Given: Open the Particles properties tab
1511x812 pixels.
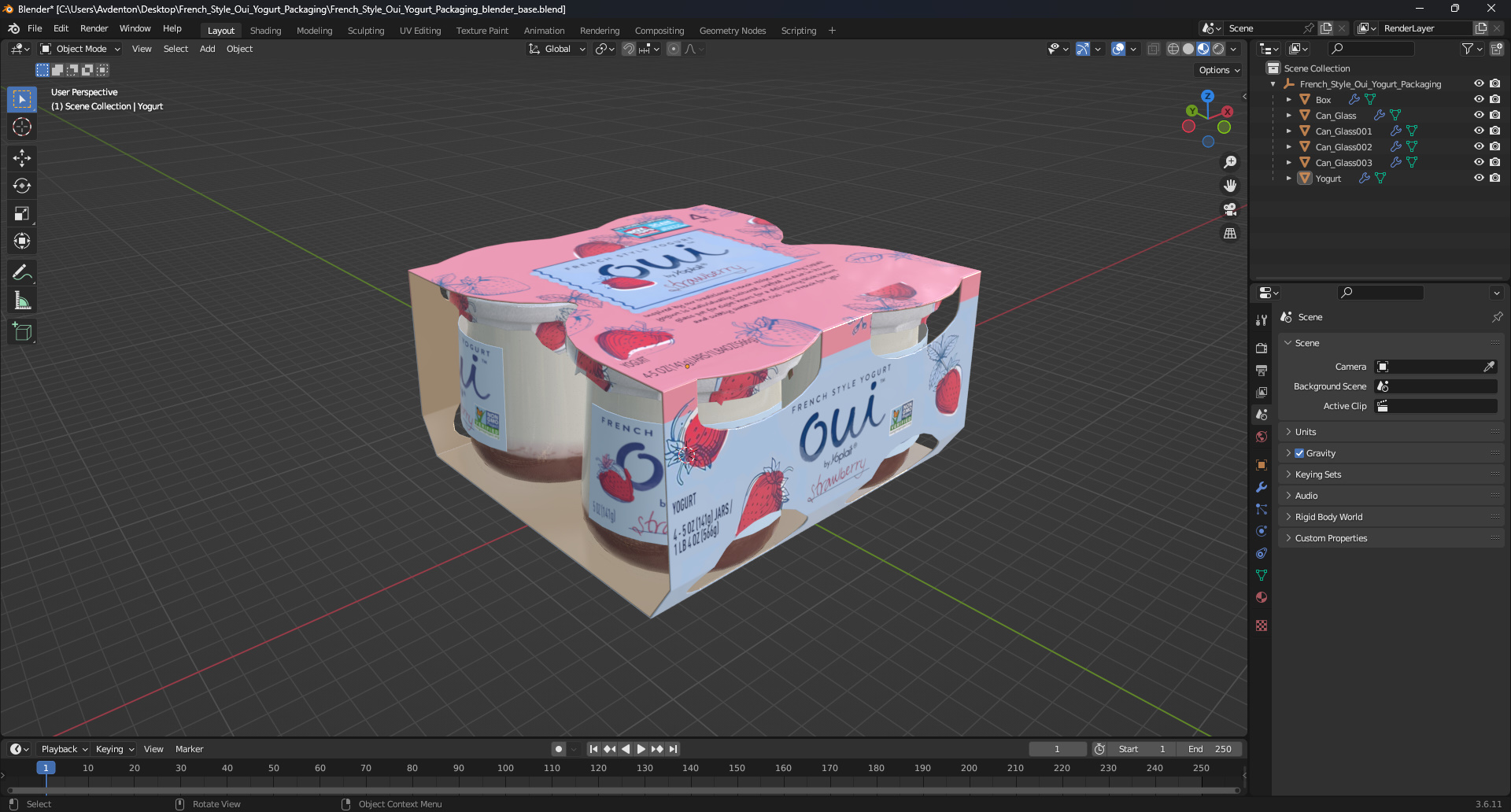Looking at the screenshot, I should click(x=1262, y=509).
